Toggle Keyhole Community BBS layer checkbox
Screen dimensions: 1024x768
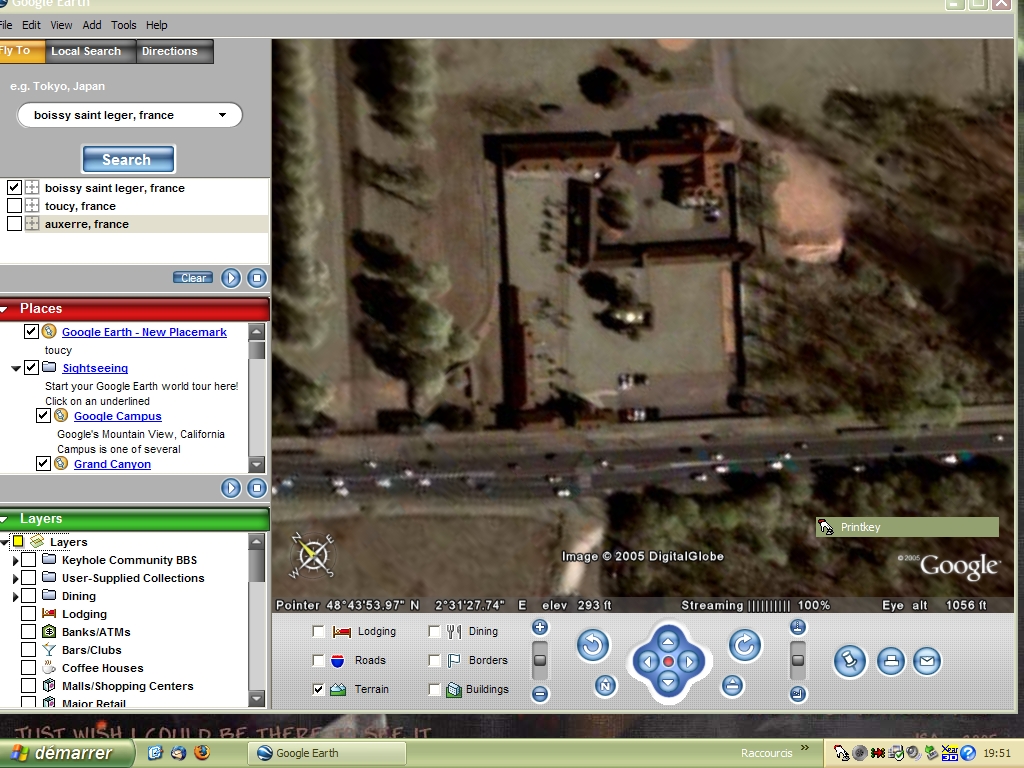28,560
